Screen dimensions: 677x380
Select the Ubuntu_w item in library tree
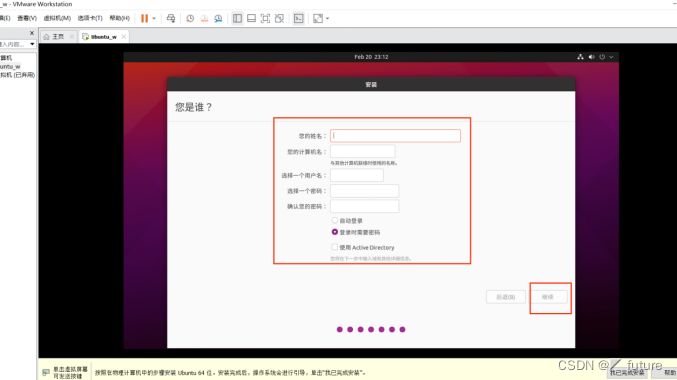10,66
